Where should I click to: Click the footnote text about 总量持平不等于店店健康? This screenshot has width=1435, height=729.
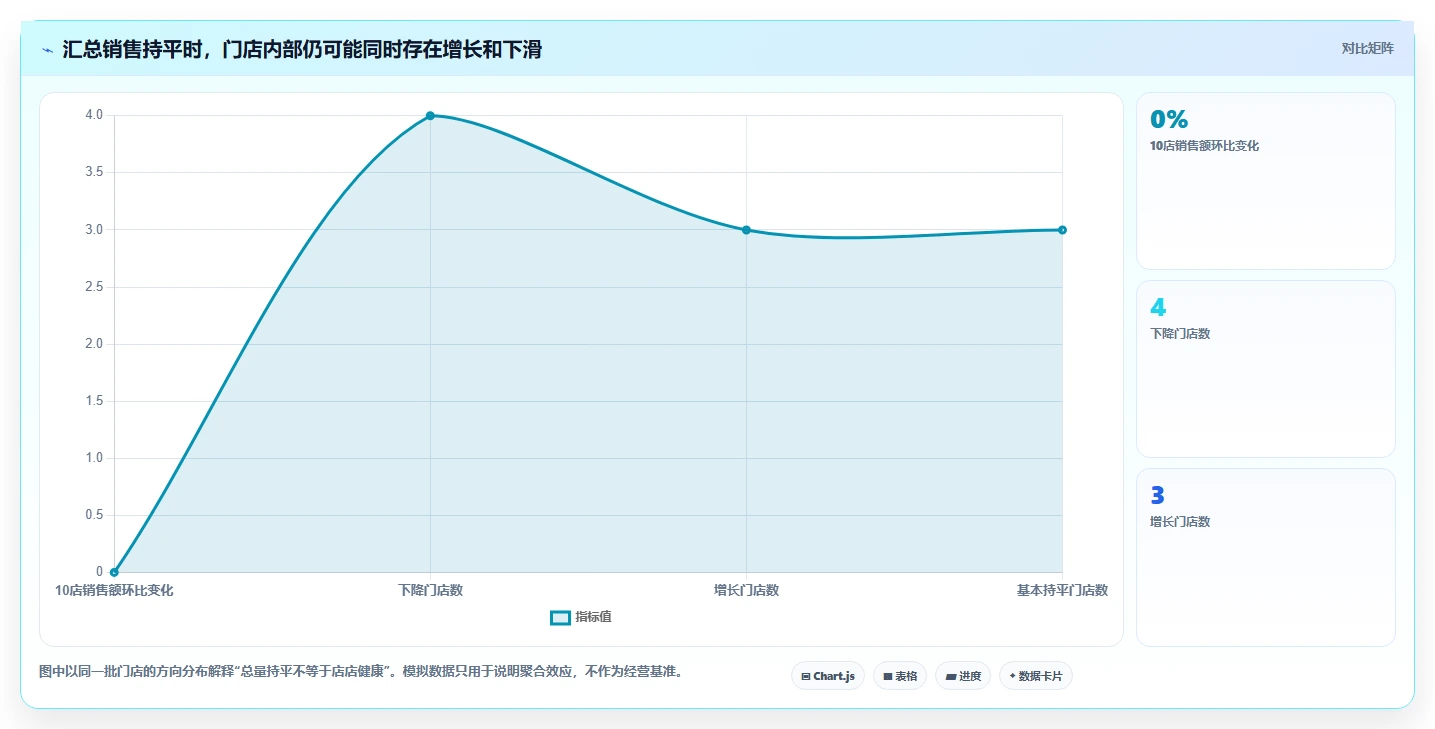pos(361,672)
